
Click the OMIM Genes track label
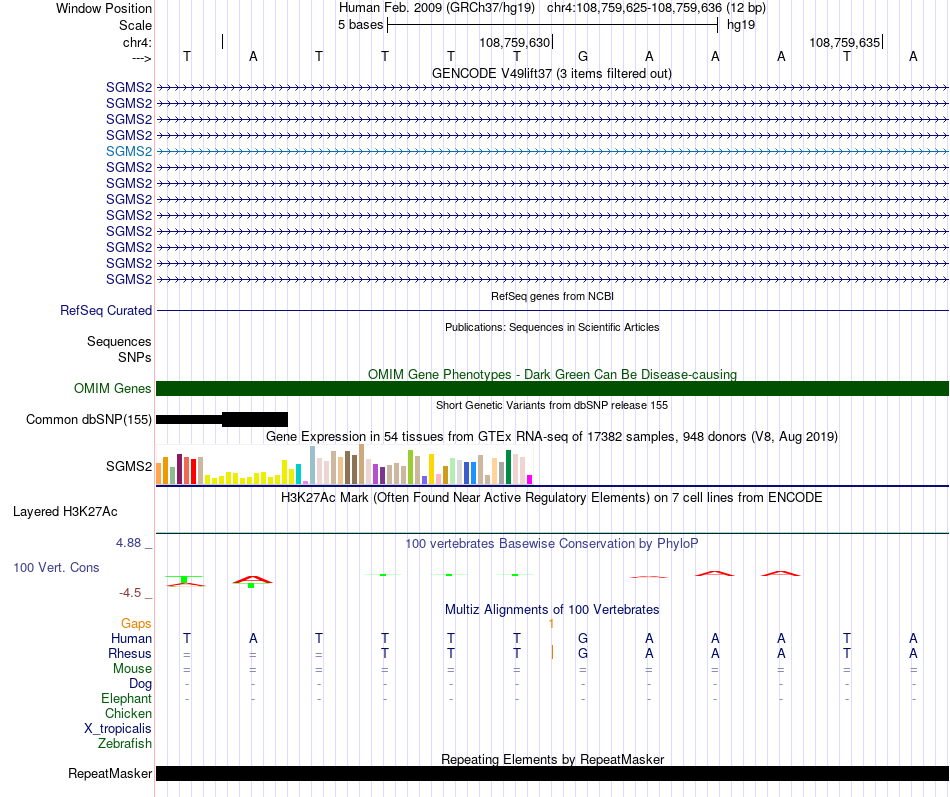(x=113, y=388)
